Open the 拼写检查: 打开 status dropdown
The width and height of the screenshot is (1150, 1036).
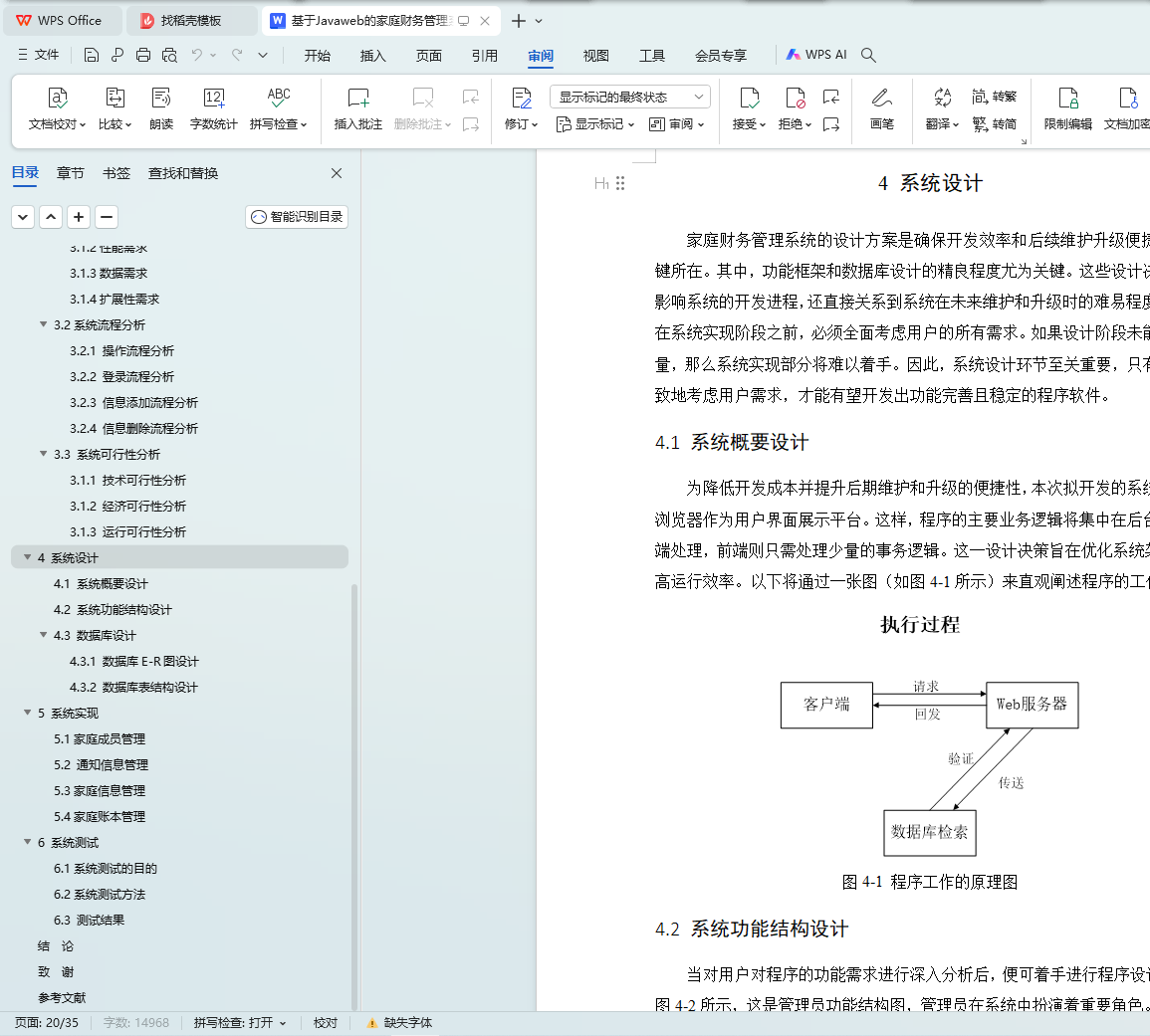240,1023
